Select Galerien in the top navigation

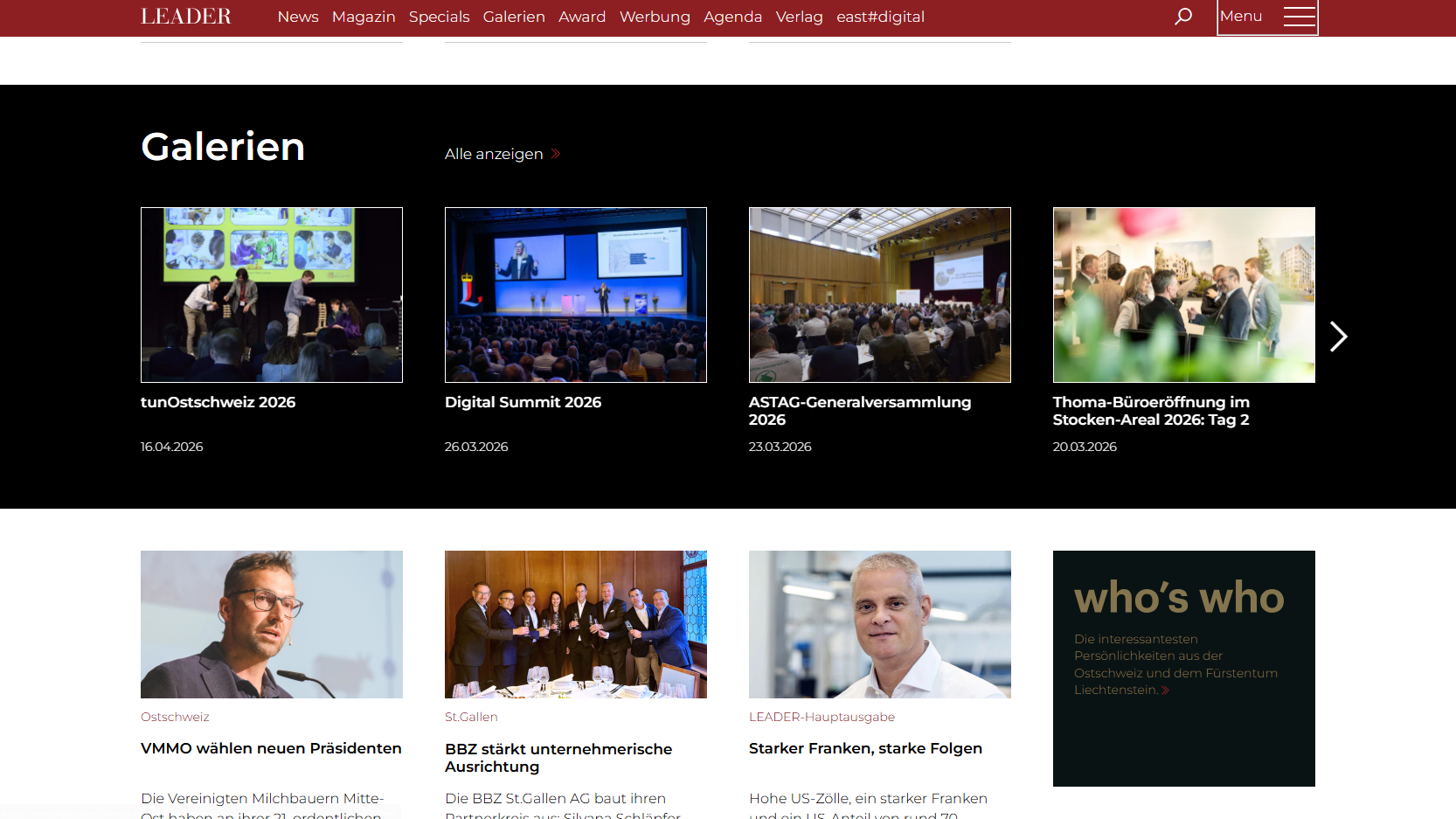pos(514,17)
